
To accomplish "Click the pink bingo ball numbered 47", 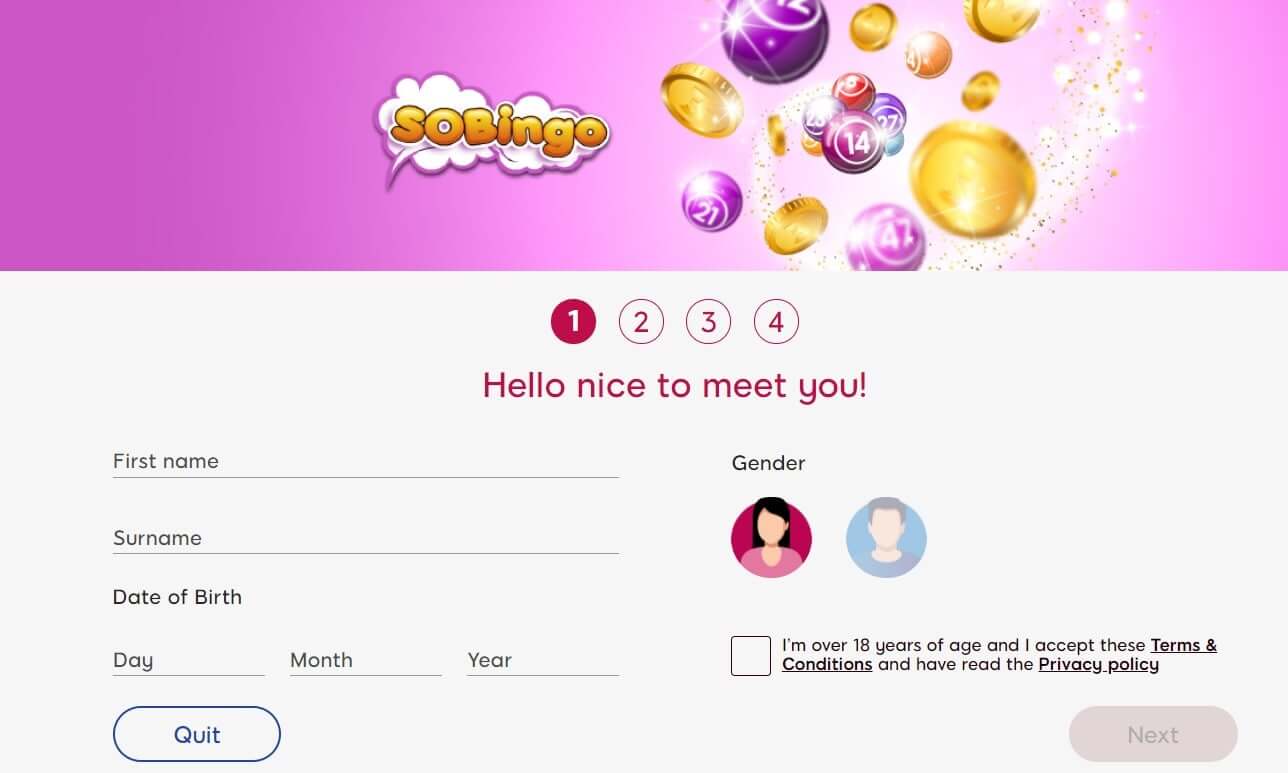I will 886,240.
